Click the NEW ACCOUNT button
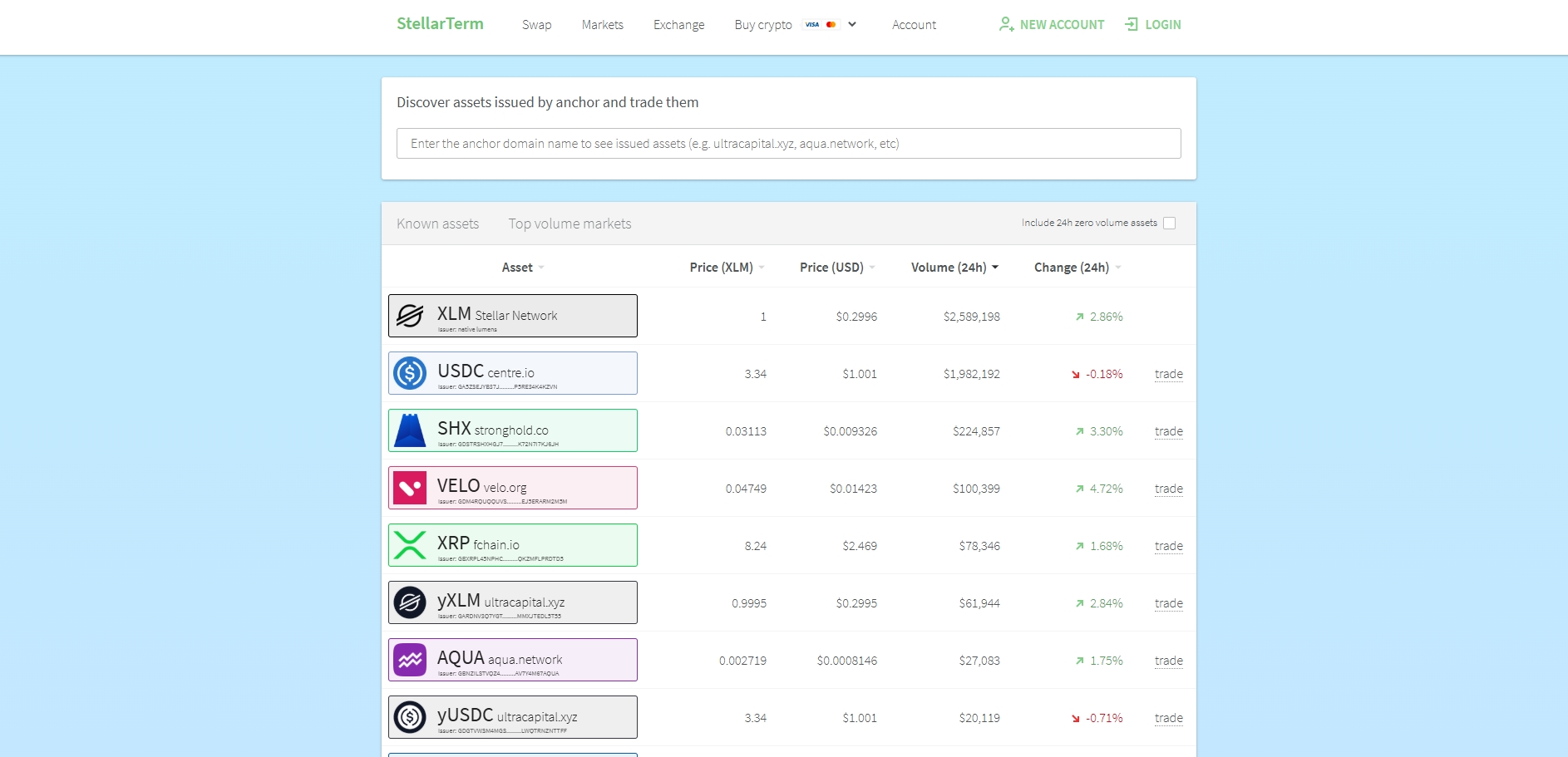The image size is (1568, 757). pos(1052,25)
